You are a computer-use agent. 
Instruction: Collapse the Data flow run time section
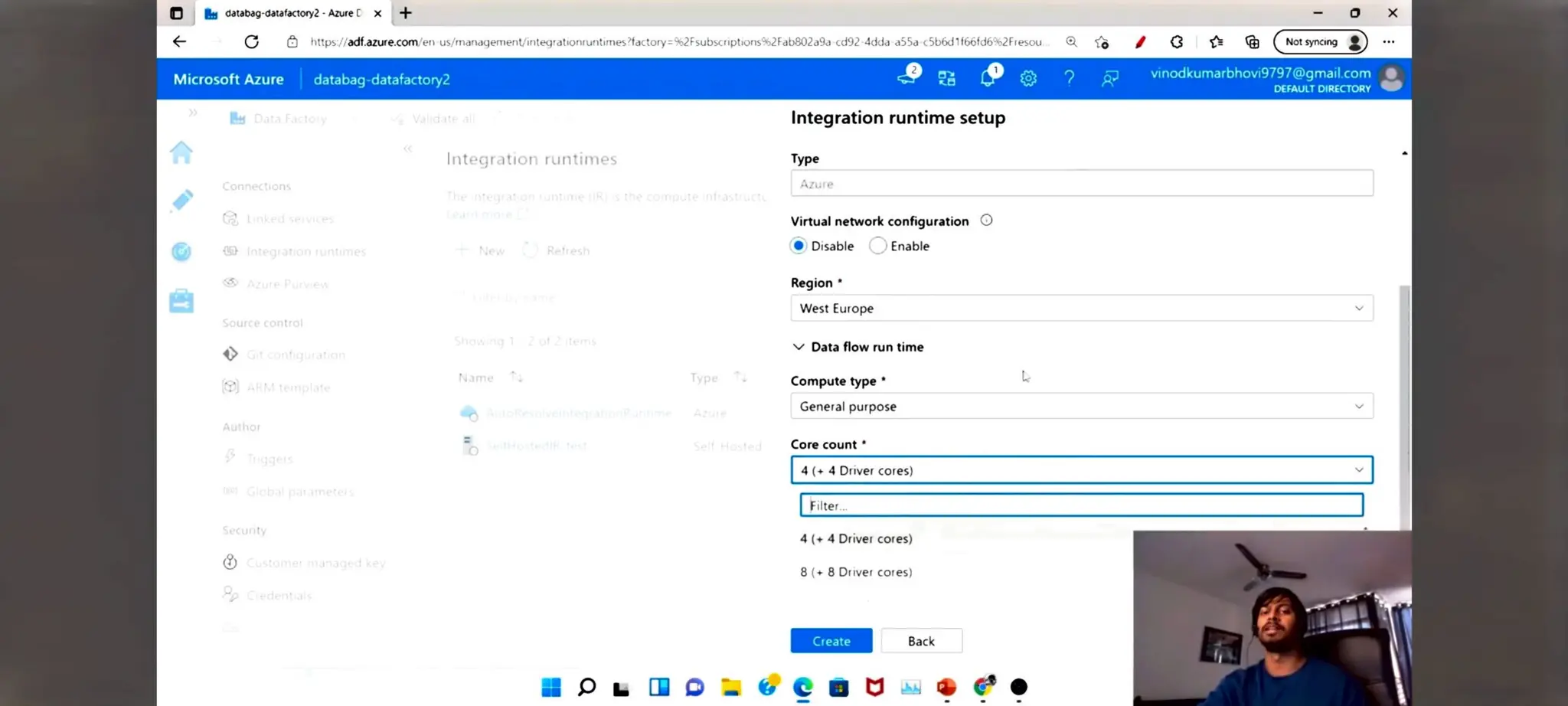(799, 347)
